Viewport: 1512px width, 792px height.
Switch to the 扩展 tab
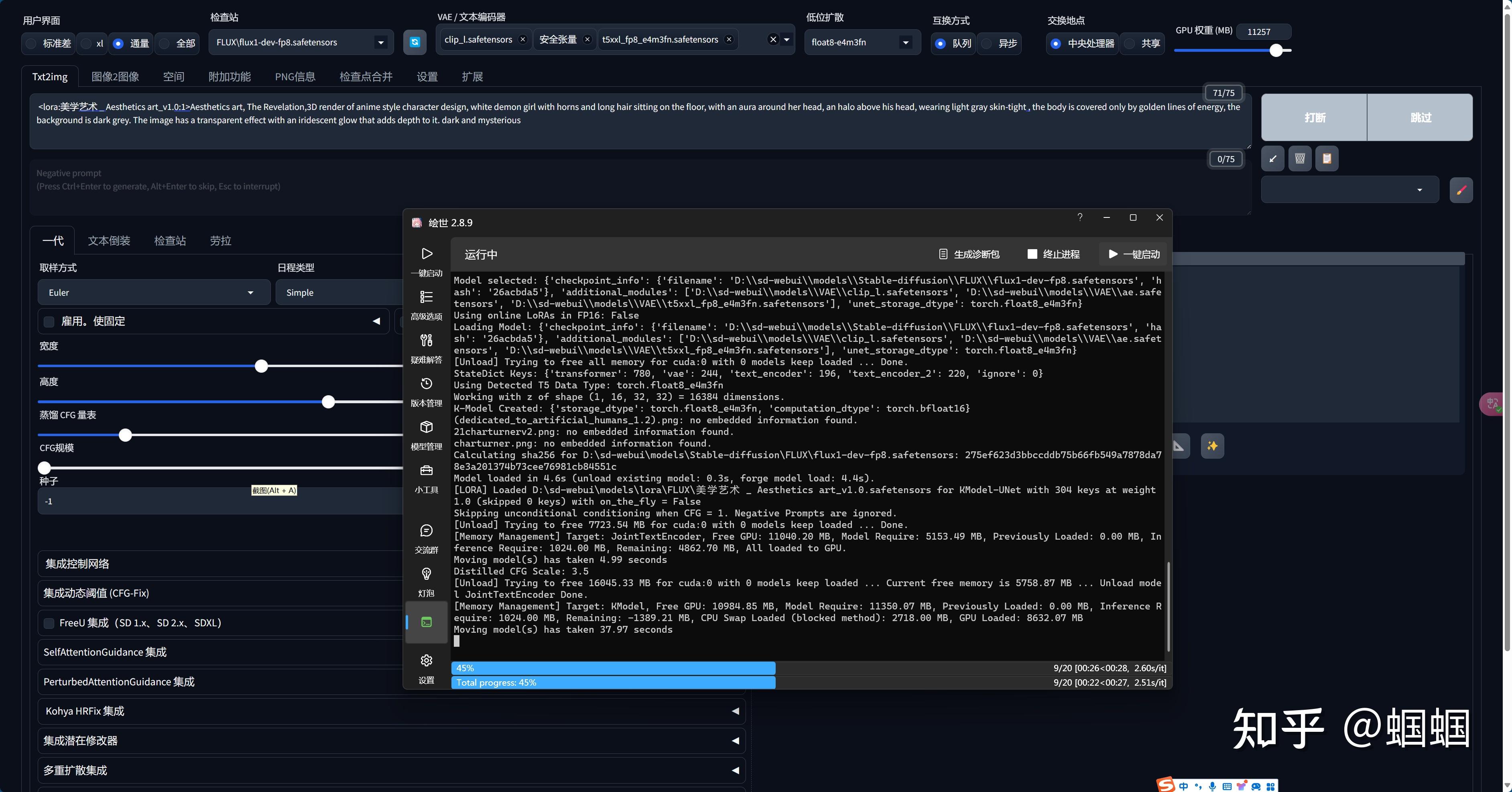[x=472, y=77]
